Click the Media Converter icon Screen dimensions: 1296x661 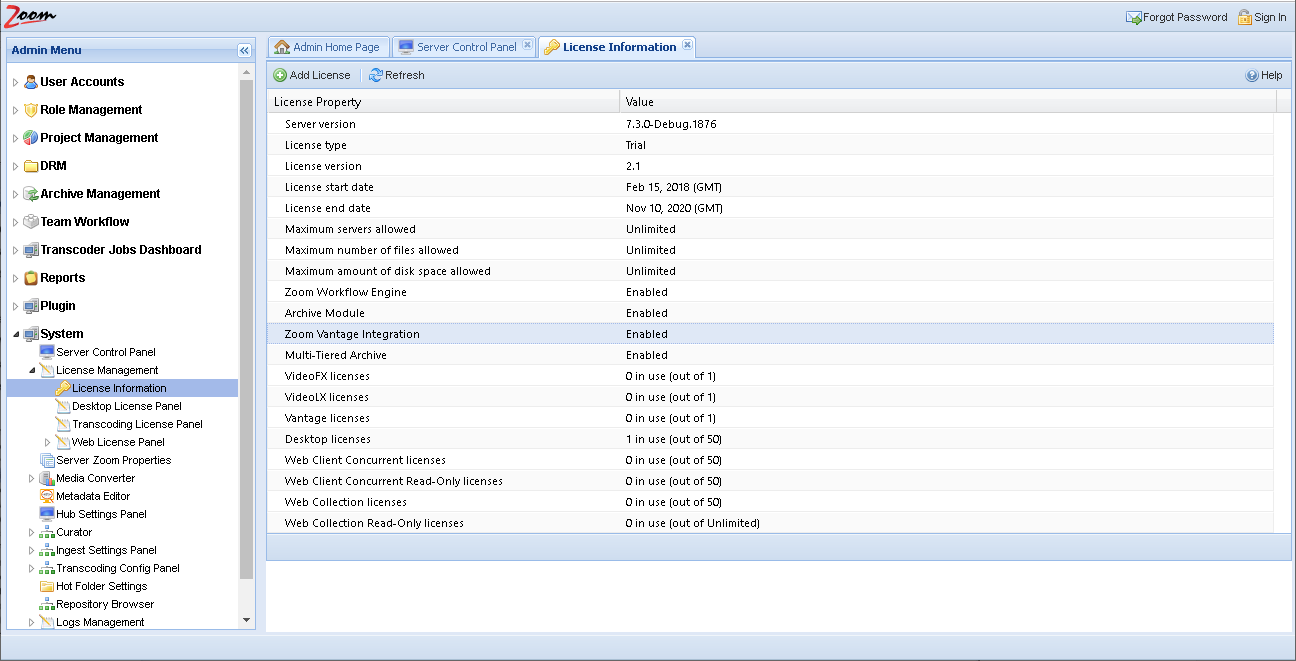[47, 478]
